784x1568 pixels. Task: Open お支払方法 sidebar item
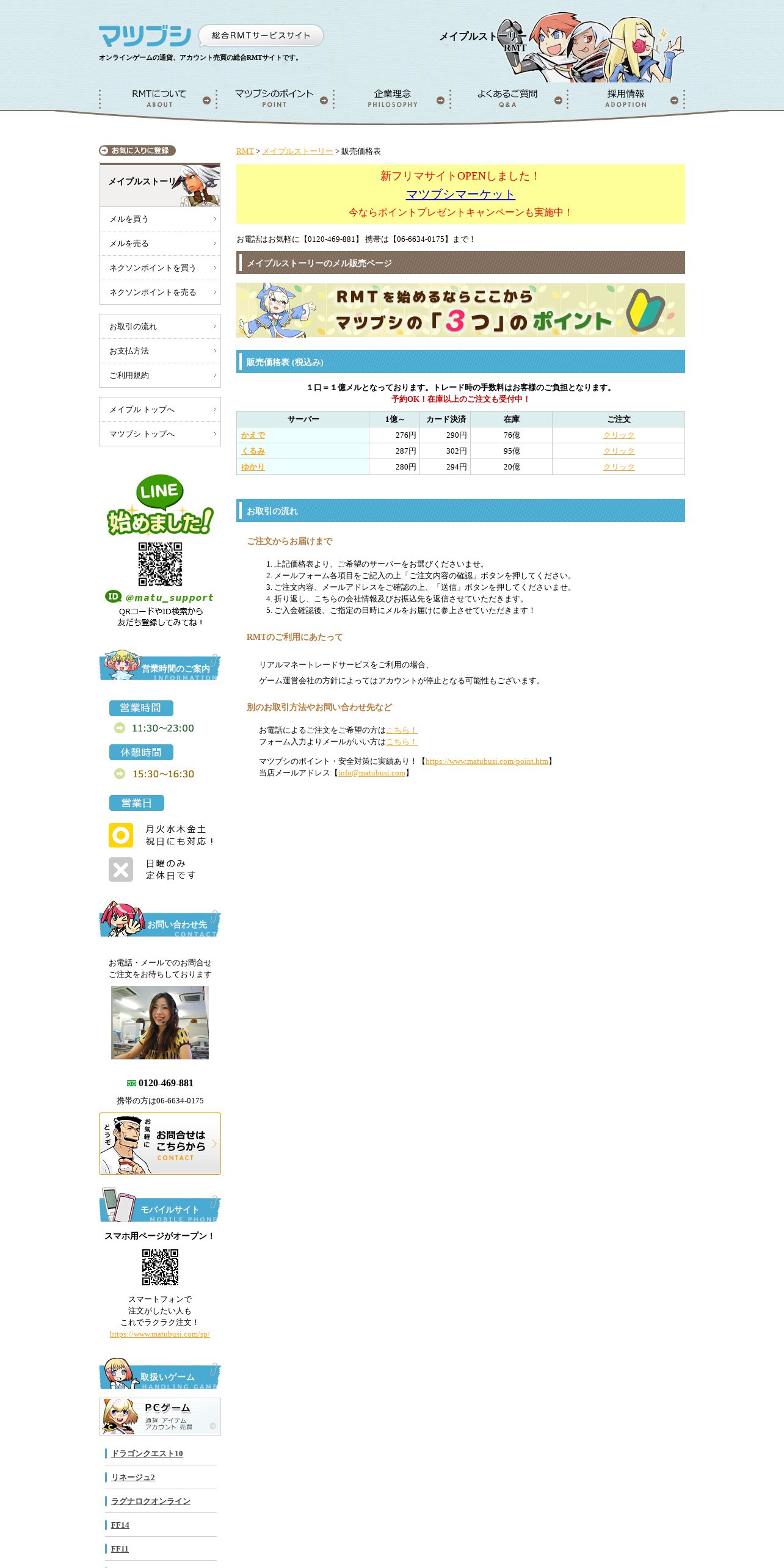[160, 351]
